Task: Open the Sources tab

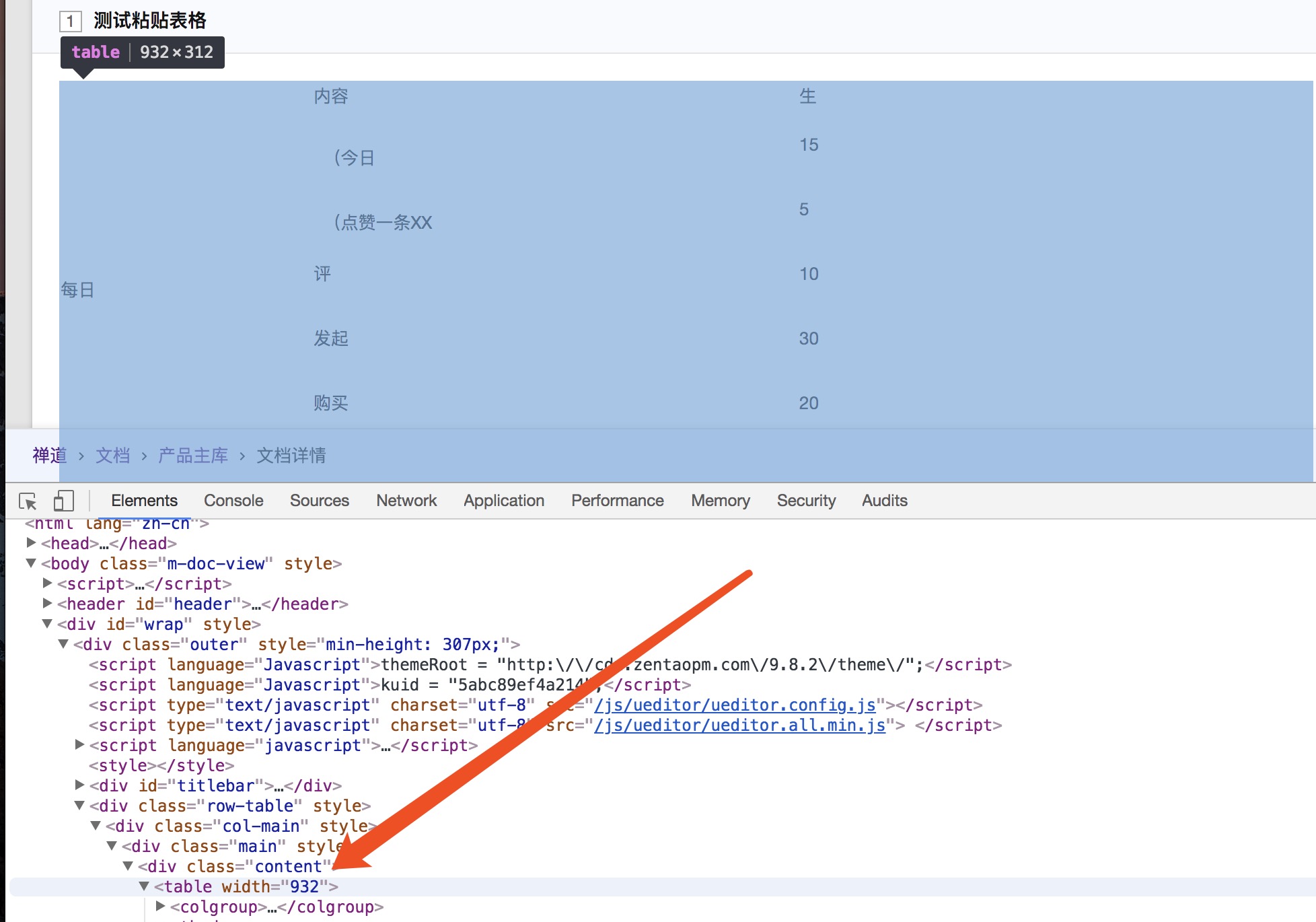Action: [319, 501]
